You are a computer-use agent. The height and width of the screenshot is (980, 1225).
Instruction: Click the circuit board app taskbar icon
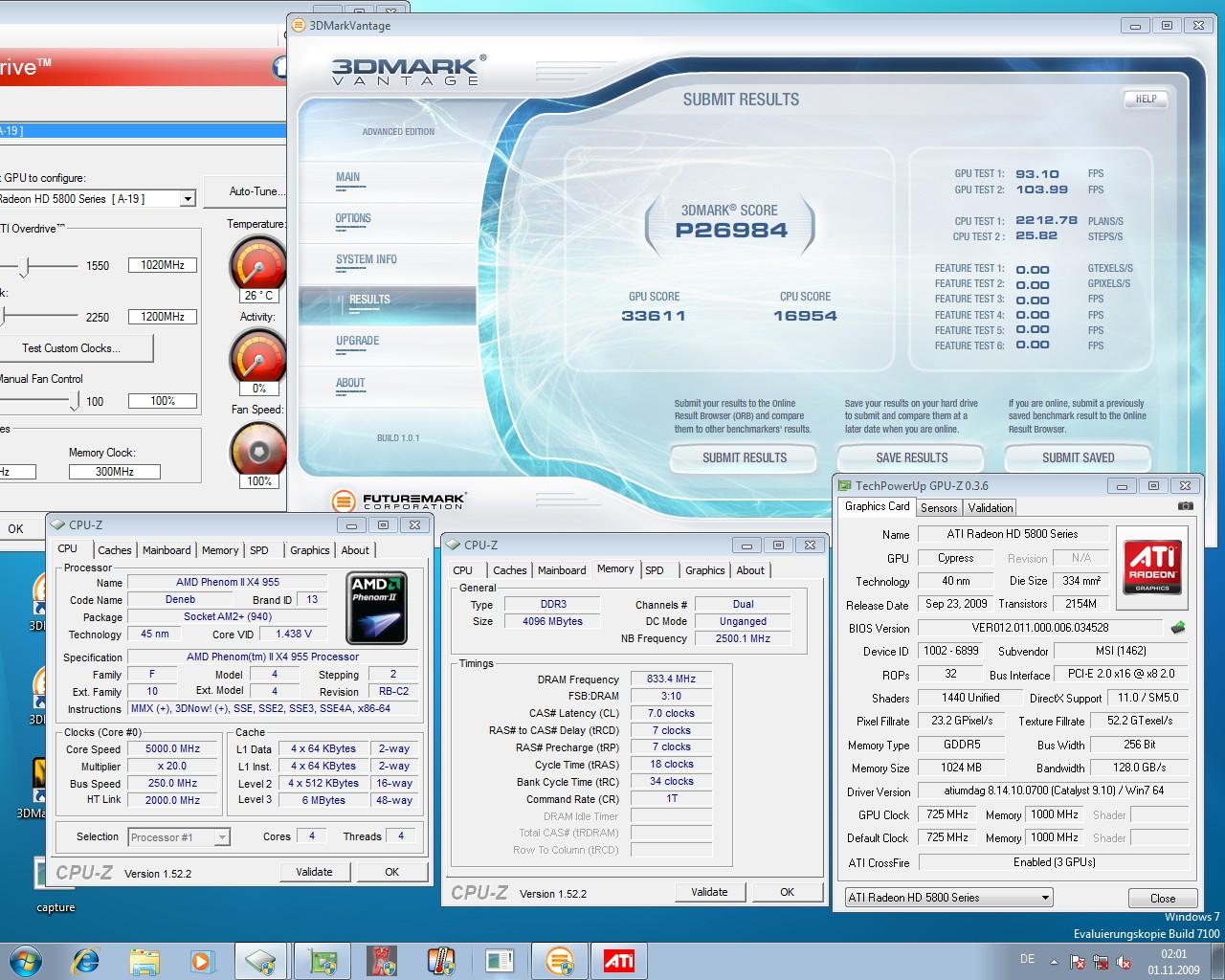323,960
